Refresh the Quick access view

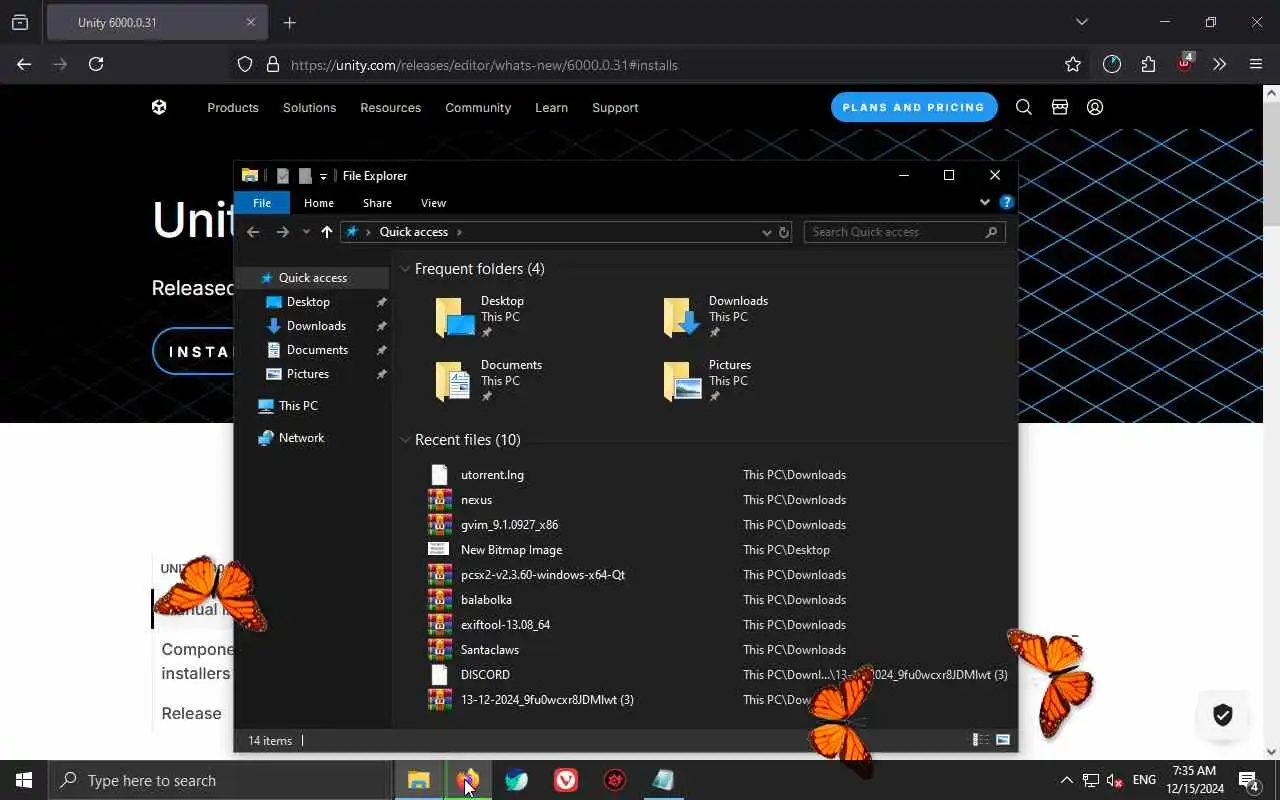[x=784, y=232]
